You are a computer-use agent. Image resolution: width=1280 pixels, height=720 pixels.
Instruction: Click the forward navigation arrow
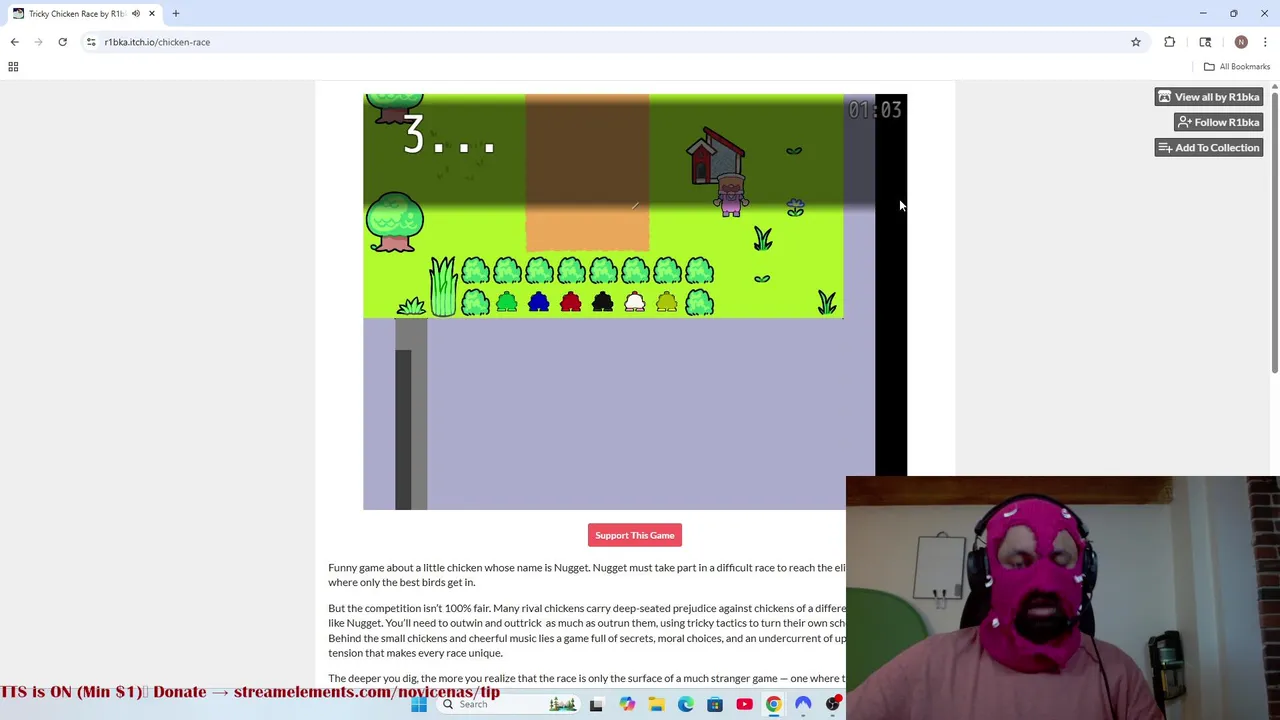(38, 42)
